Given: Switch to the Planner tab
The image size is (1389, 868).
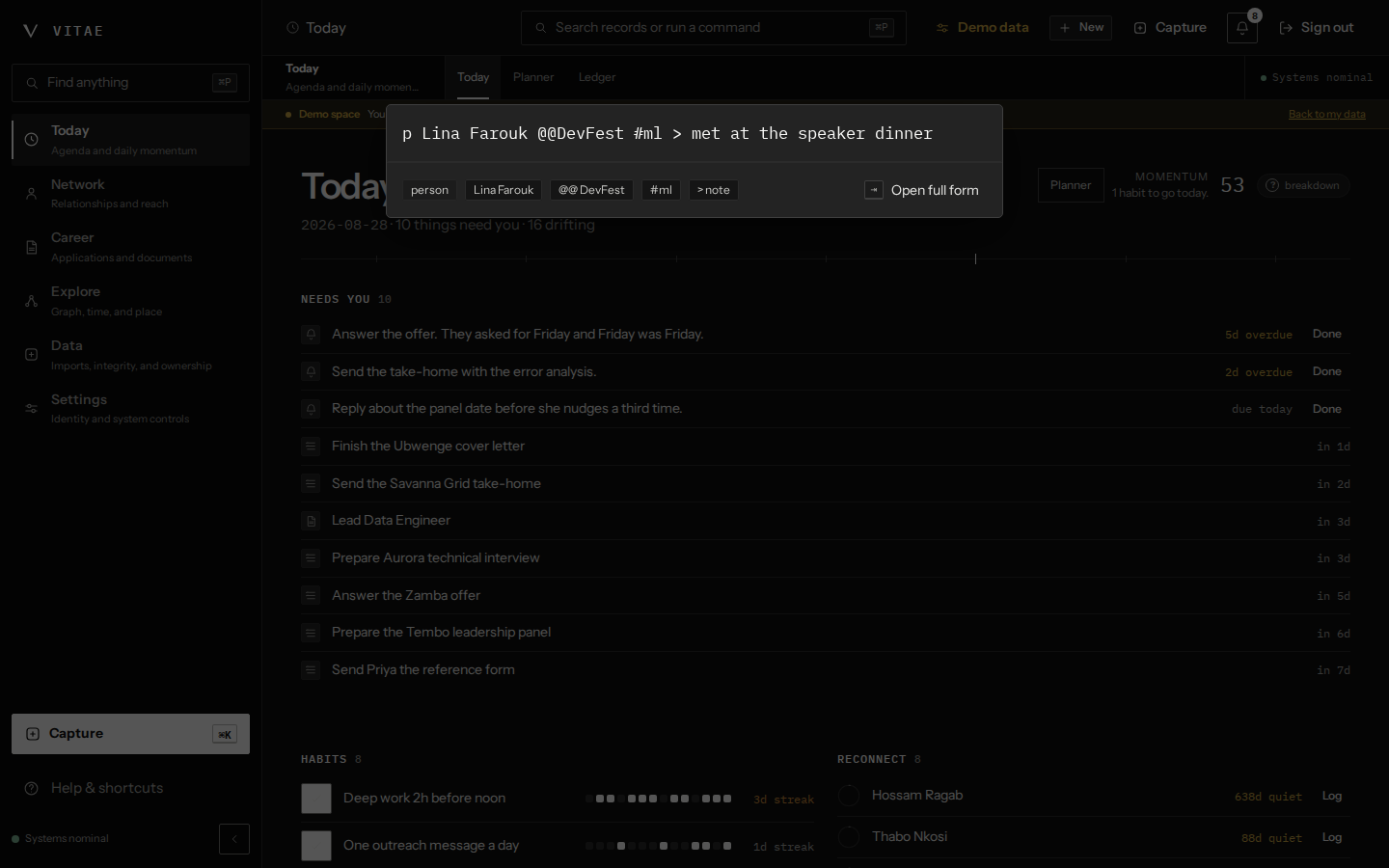Looking at the screenshot, I should coord(533,77).
